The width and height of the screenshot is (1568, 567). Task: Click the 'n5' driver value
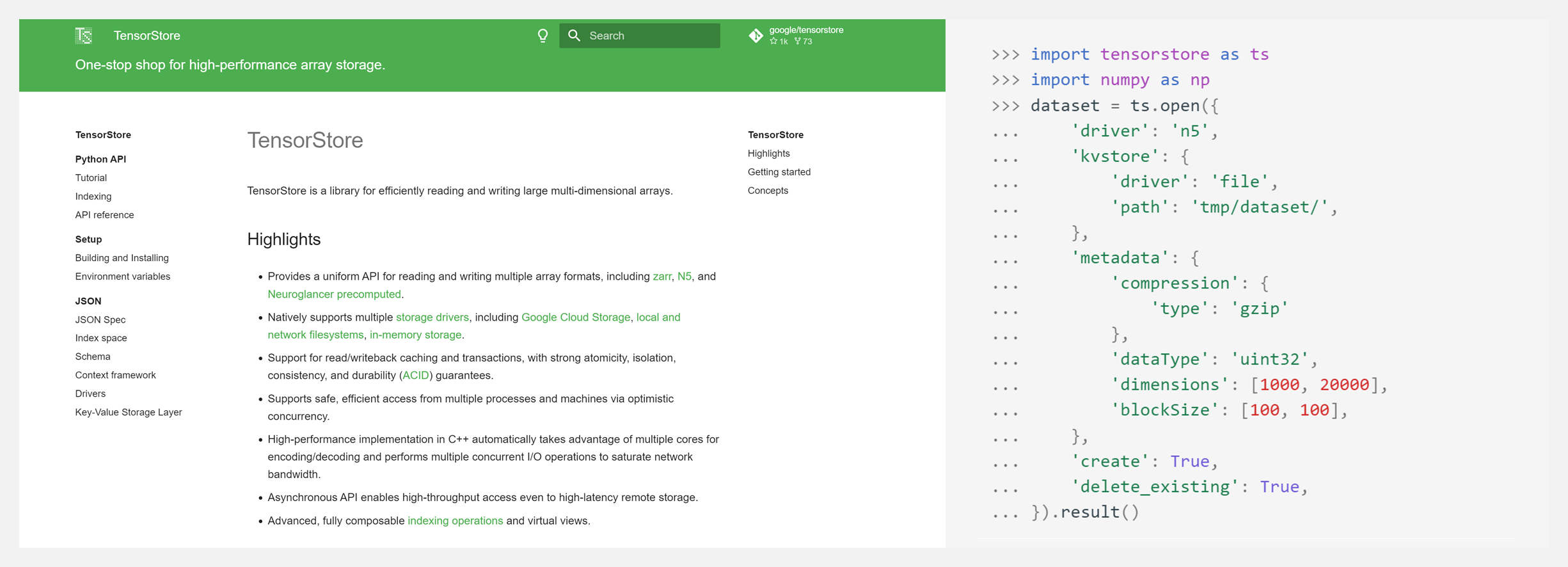click(x=1190, y=131)
